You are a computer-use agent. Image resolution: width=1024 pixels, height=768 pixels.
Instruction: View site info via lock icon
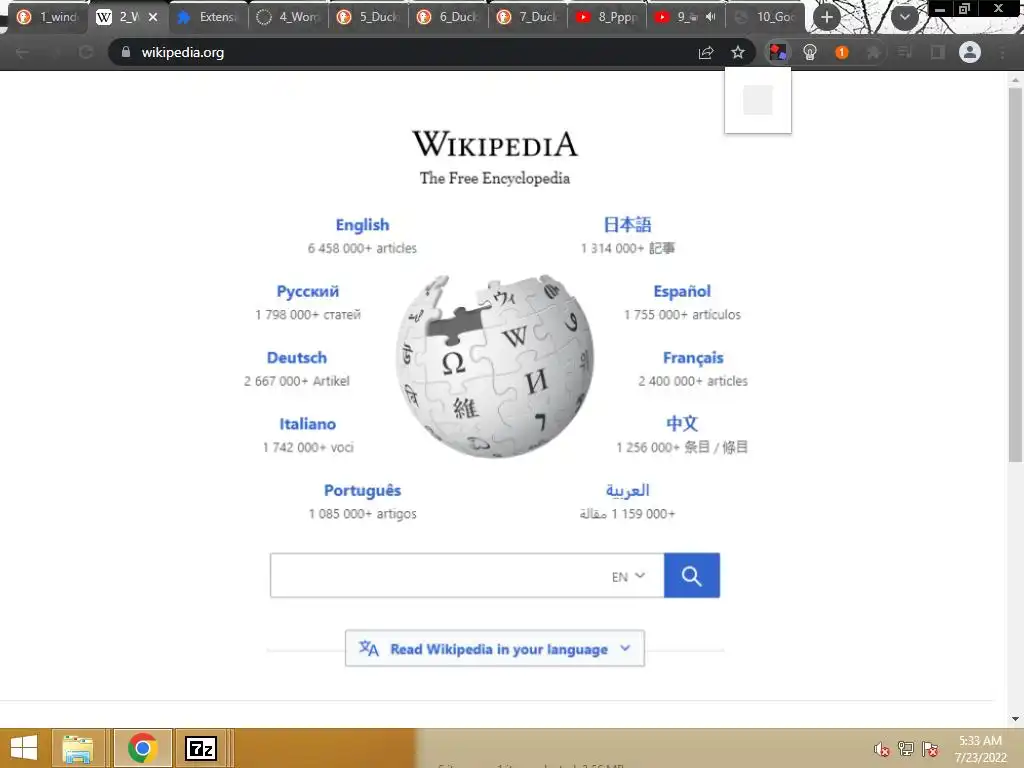click(125, 52)
